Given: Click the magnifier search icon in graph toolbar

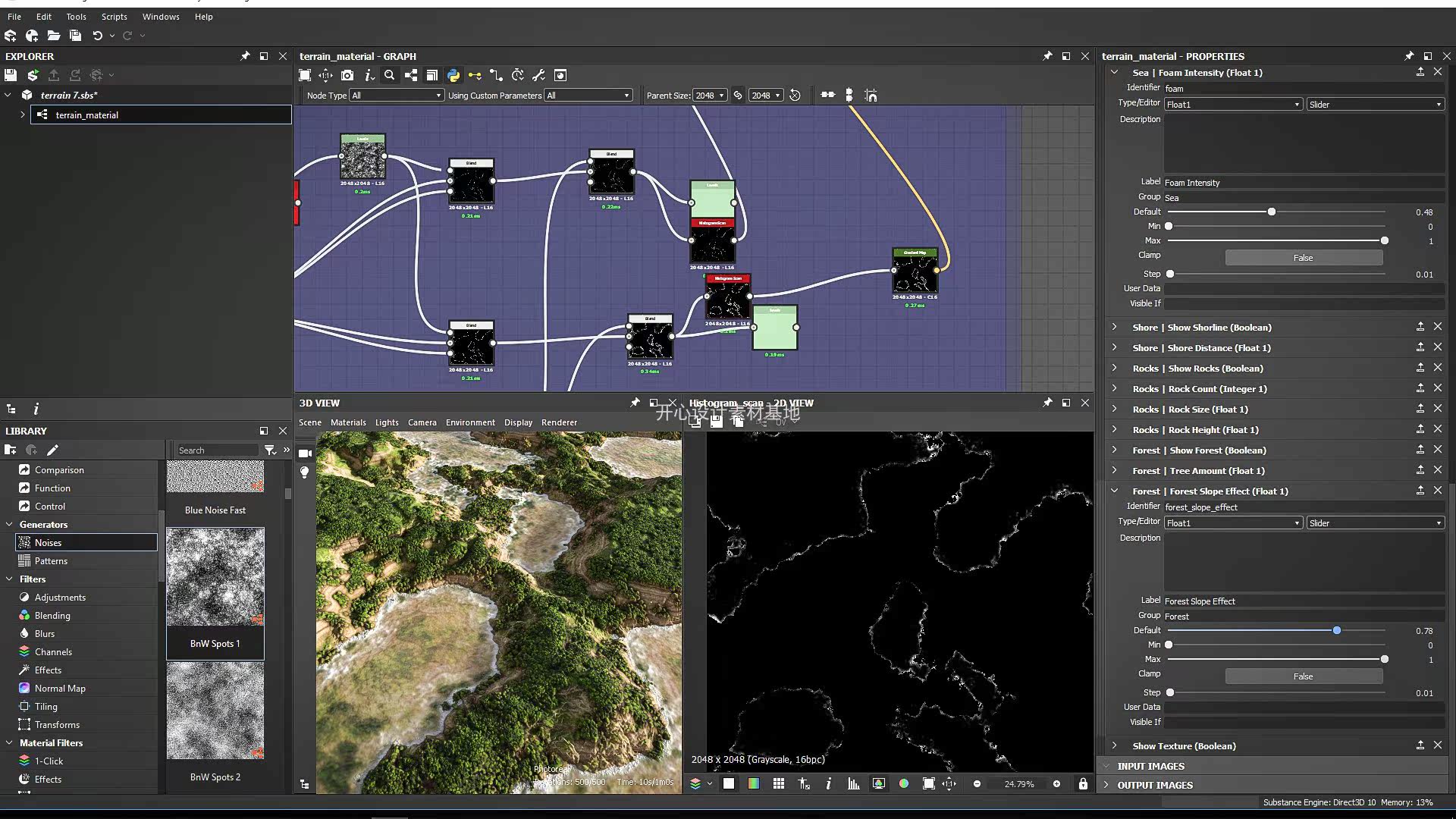Looking at the screenshot, I should click(x=389, y=75).
